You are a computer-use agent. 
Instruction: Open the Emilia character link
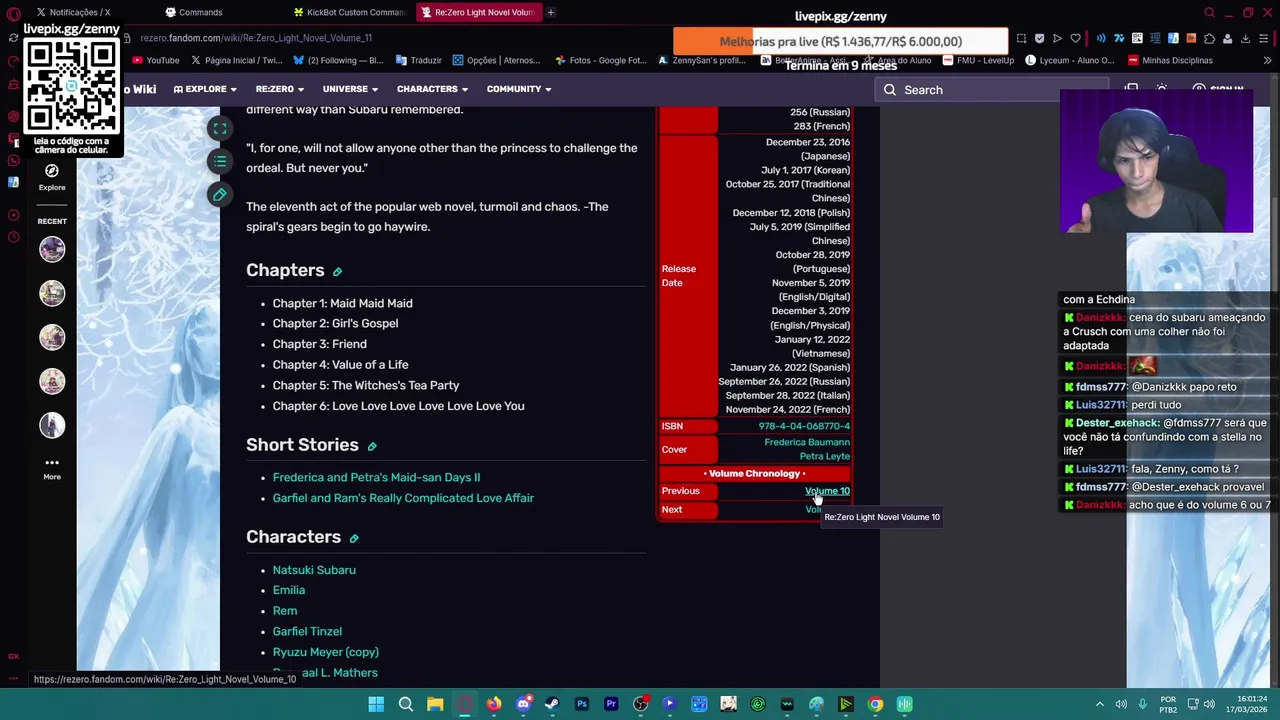pos(289,590)
